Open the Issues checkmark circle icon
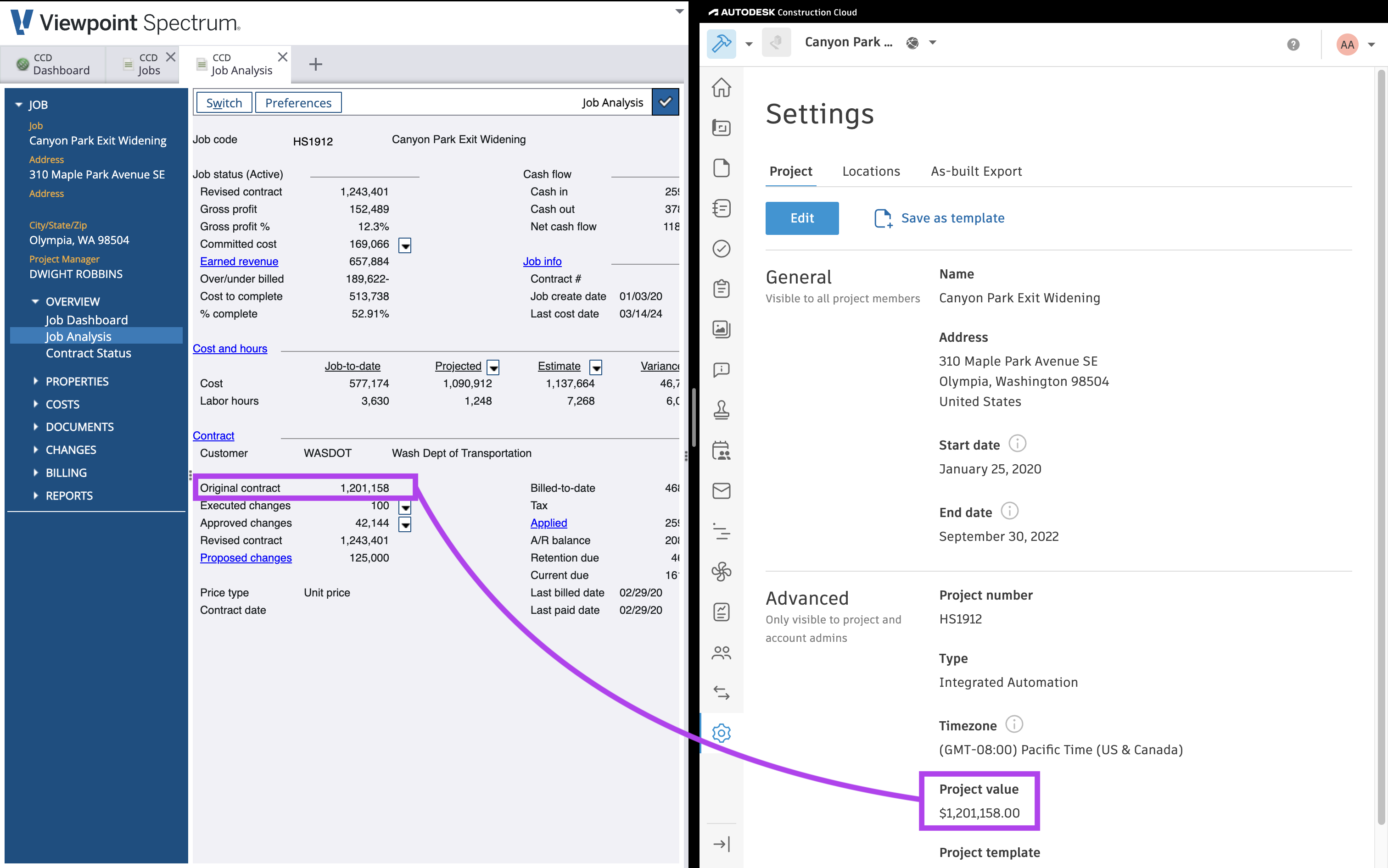Screen dimensions: 1388x868 (x=721, y=249)
